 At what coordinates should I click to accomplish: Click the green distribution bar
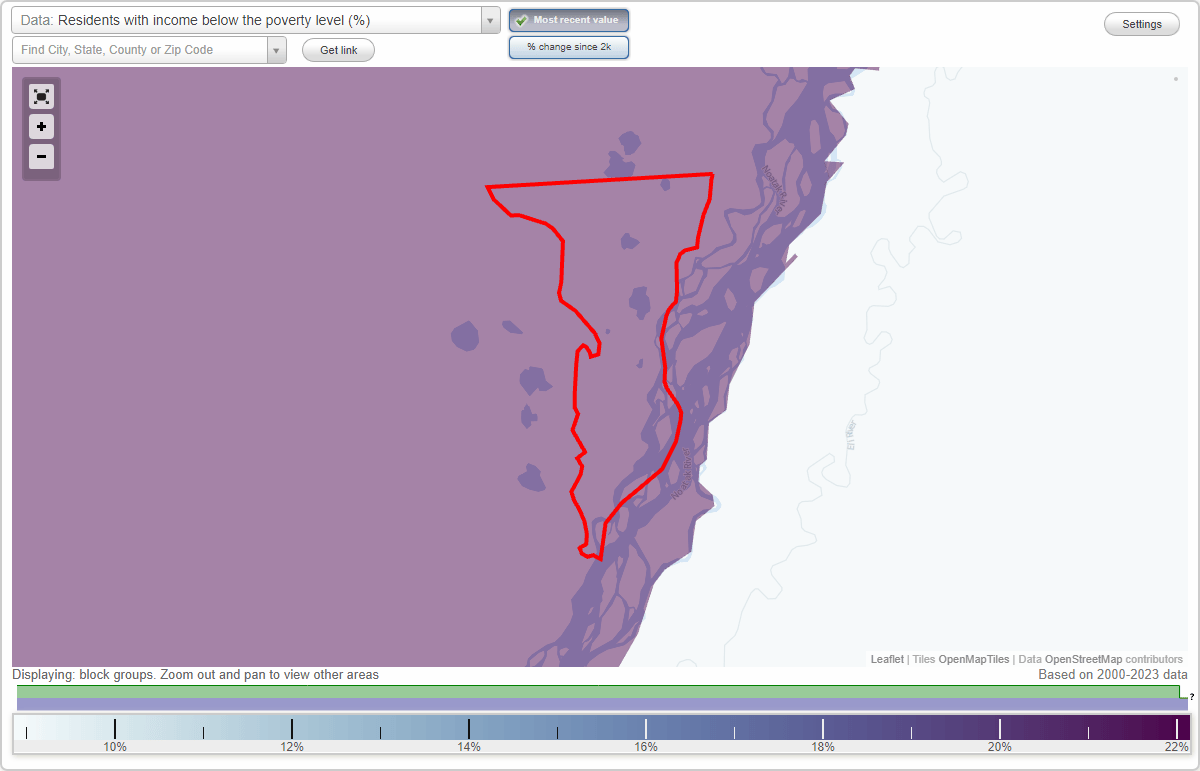pyautogui.click(x=598, y=691)
